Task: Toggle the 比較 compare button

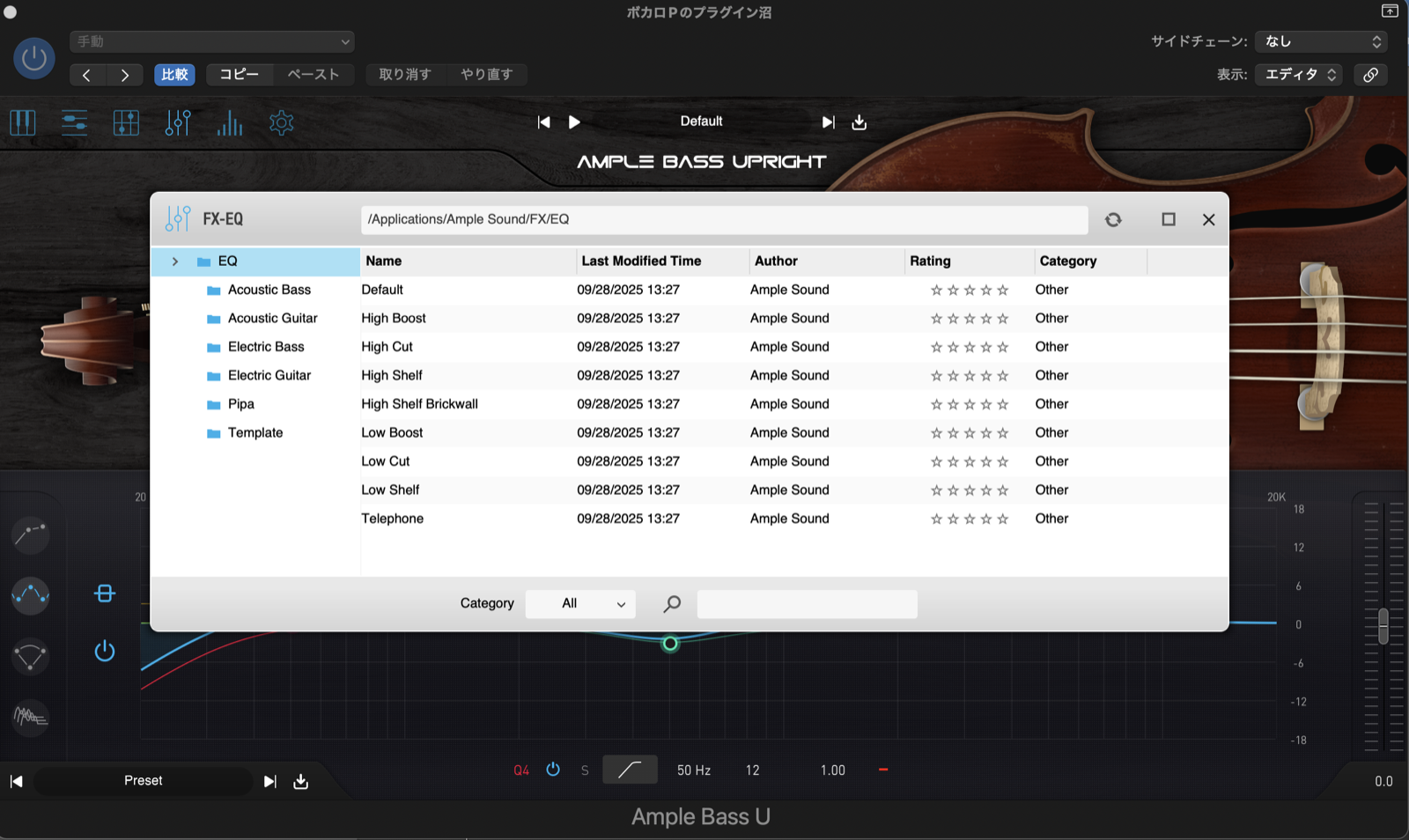Action: click(174, 75)
